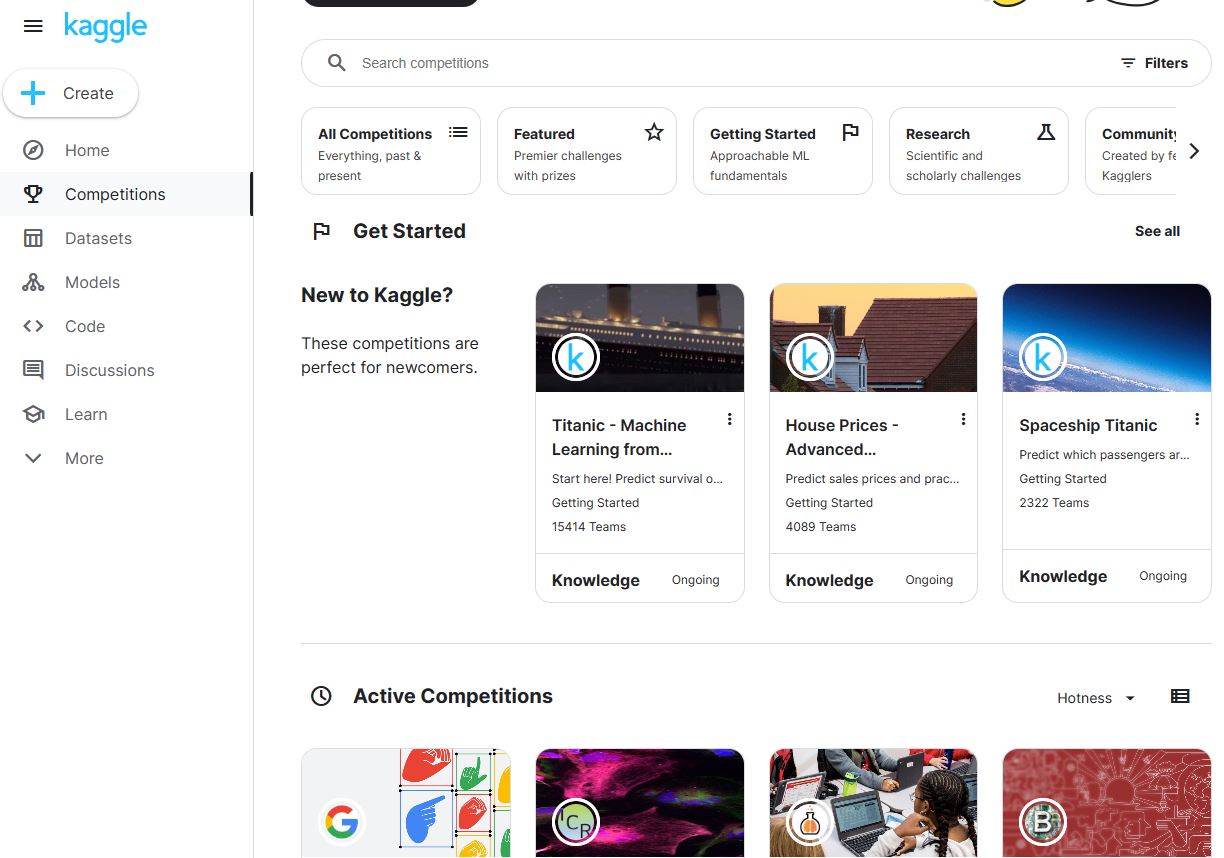1224x858 pixels.
Task: Expand the More sidebar section
Action: [33, 458]
